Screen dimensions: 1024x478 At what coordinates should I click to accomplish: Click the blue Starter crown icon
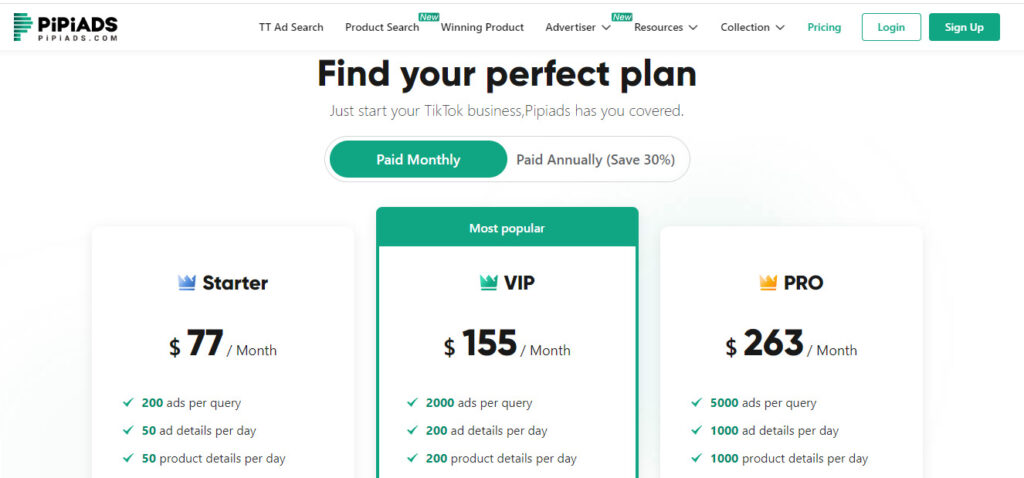click(x=187, y=283)
